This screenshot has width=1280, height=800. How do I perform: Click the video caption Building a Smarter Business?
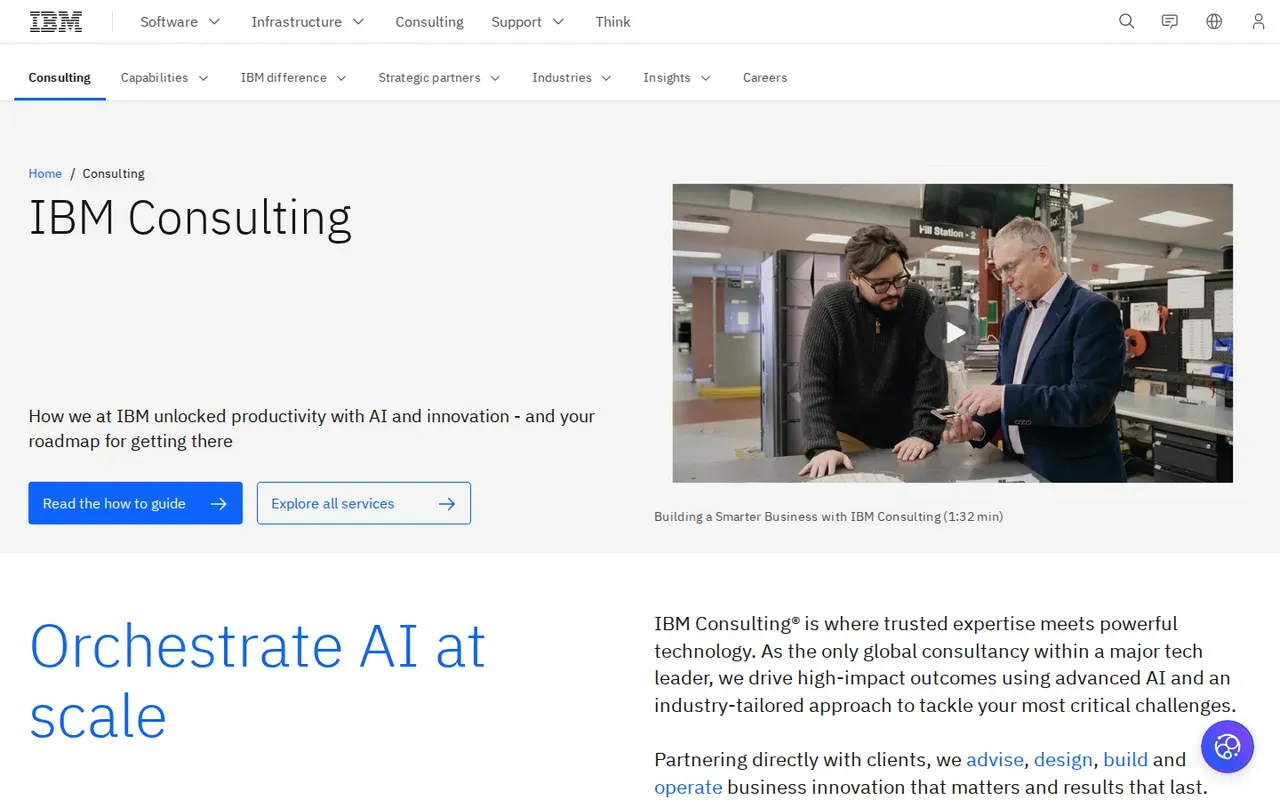click(x=828, y=516)
